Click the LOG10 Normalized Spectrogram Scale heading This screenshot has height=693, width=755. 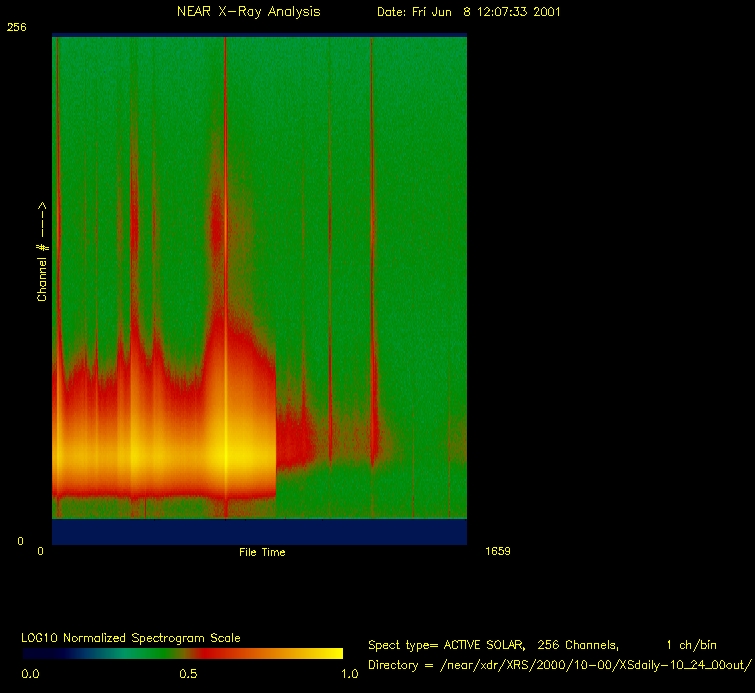click(131, 637)
